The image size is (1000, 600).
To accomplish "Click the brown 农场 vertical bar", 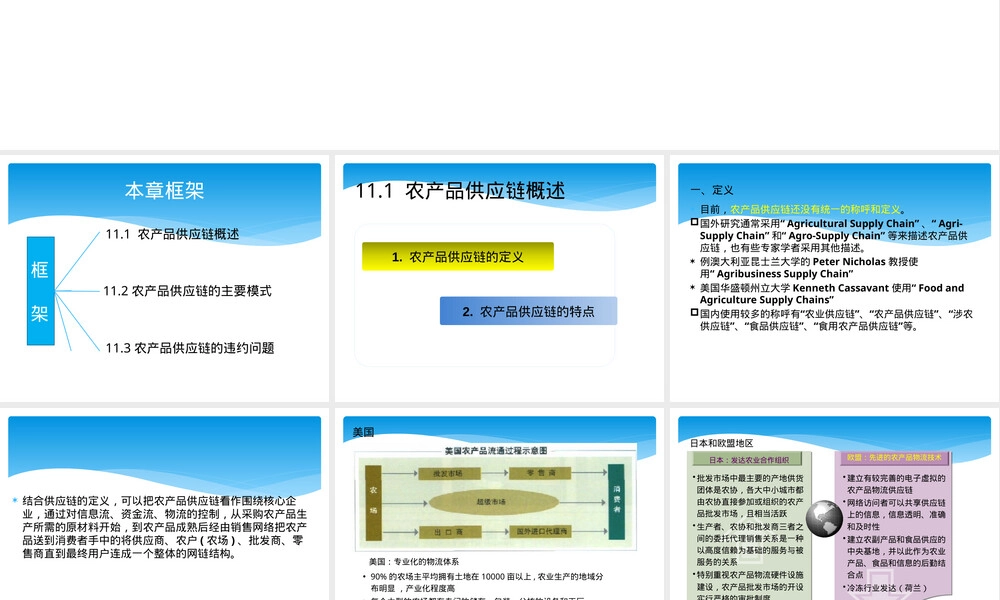I will point(373,502).
